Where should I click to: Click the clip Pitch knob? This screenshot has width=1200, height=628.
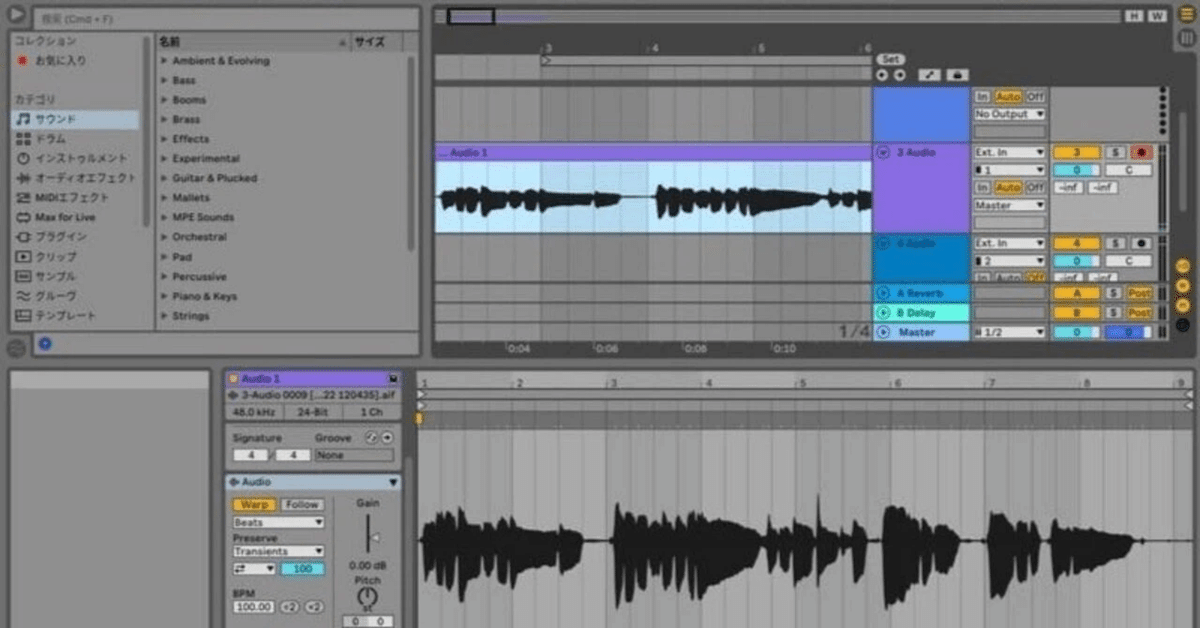[367, 595]
